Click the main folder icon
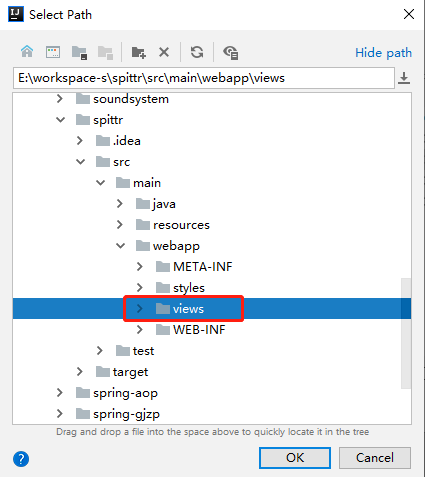Viewport: 425px width, 477px height. [x=123, y=183]
